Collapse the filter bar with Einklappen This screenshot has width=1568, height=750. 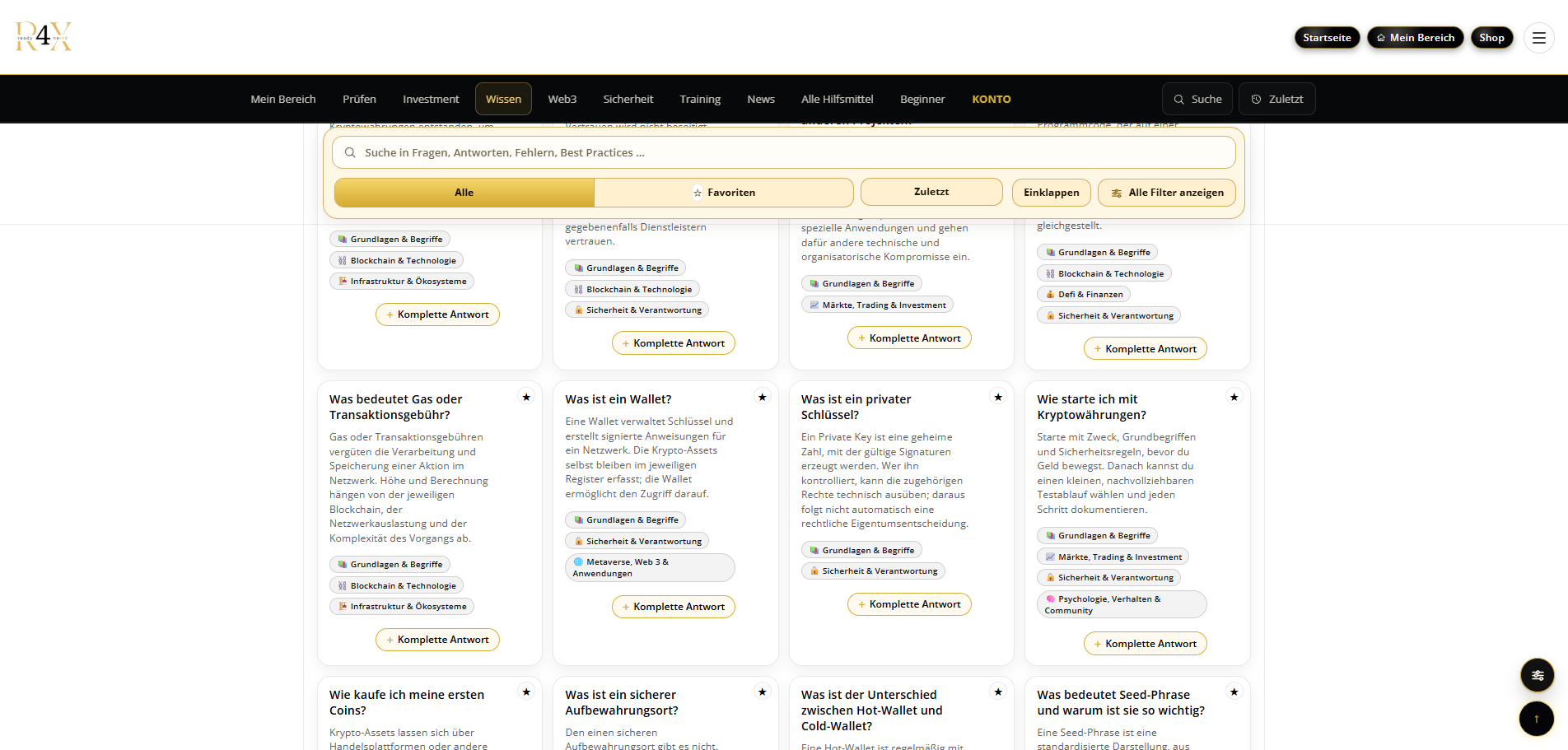pos(1052,193)
